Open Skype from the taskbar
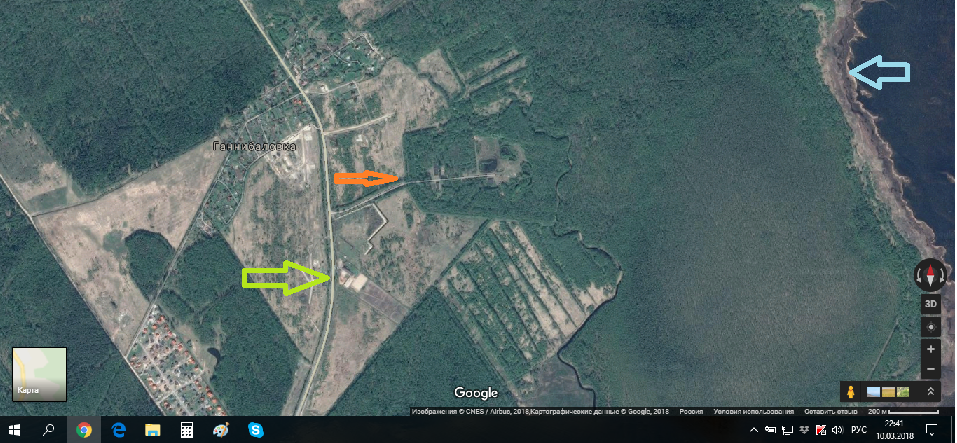 click(x=255, y=430)
